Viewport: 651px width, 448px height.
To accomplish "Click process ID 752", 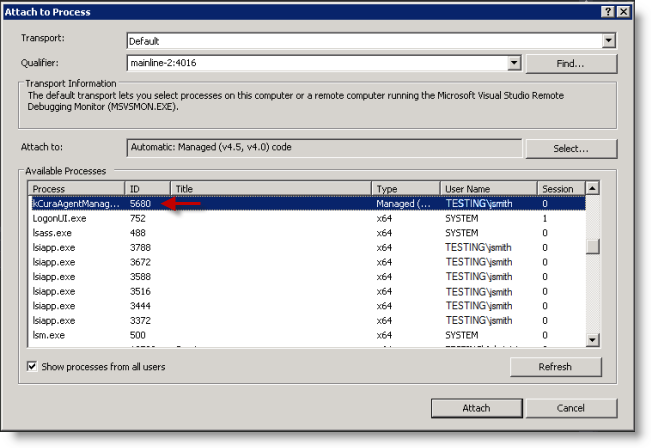I will (137, 218).
